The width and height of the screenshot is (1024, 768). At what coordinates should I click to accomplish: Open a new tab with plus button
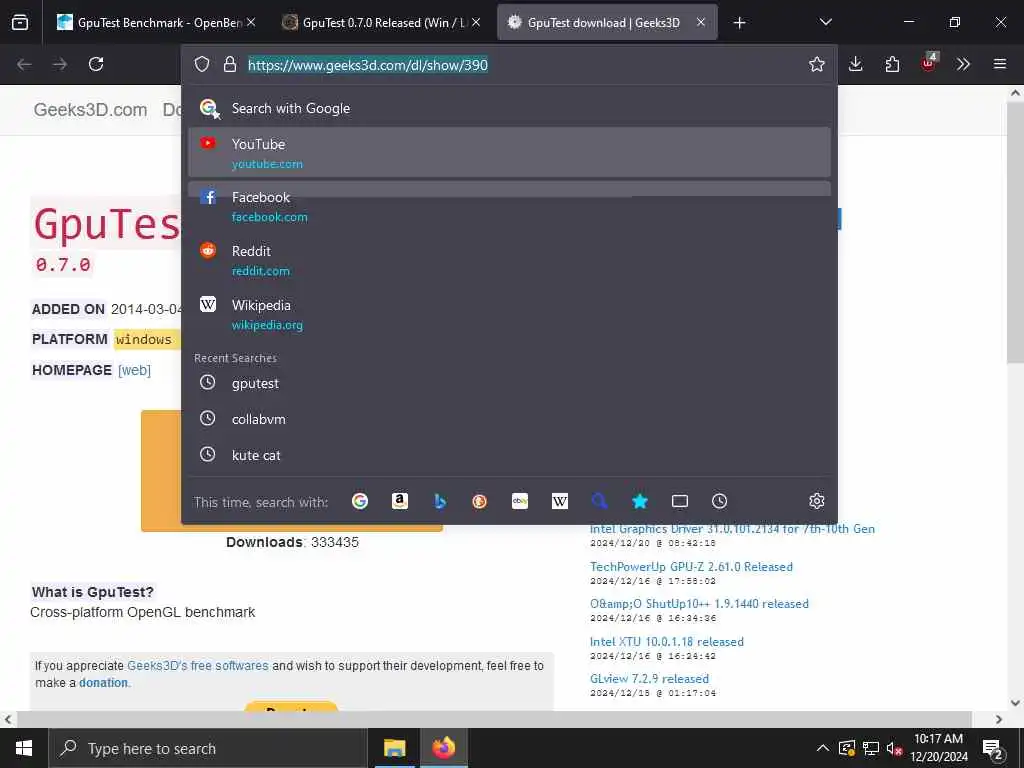(739, 23)
